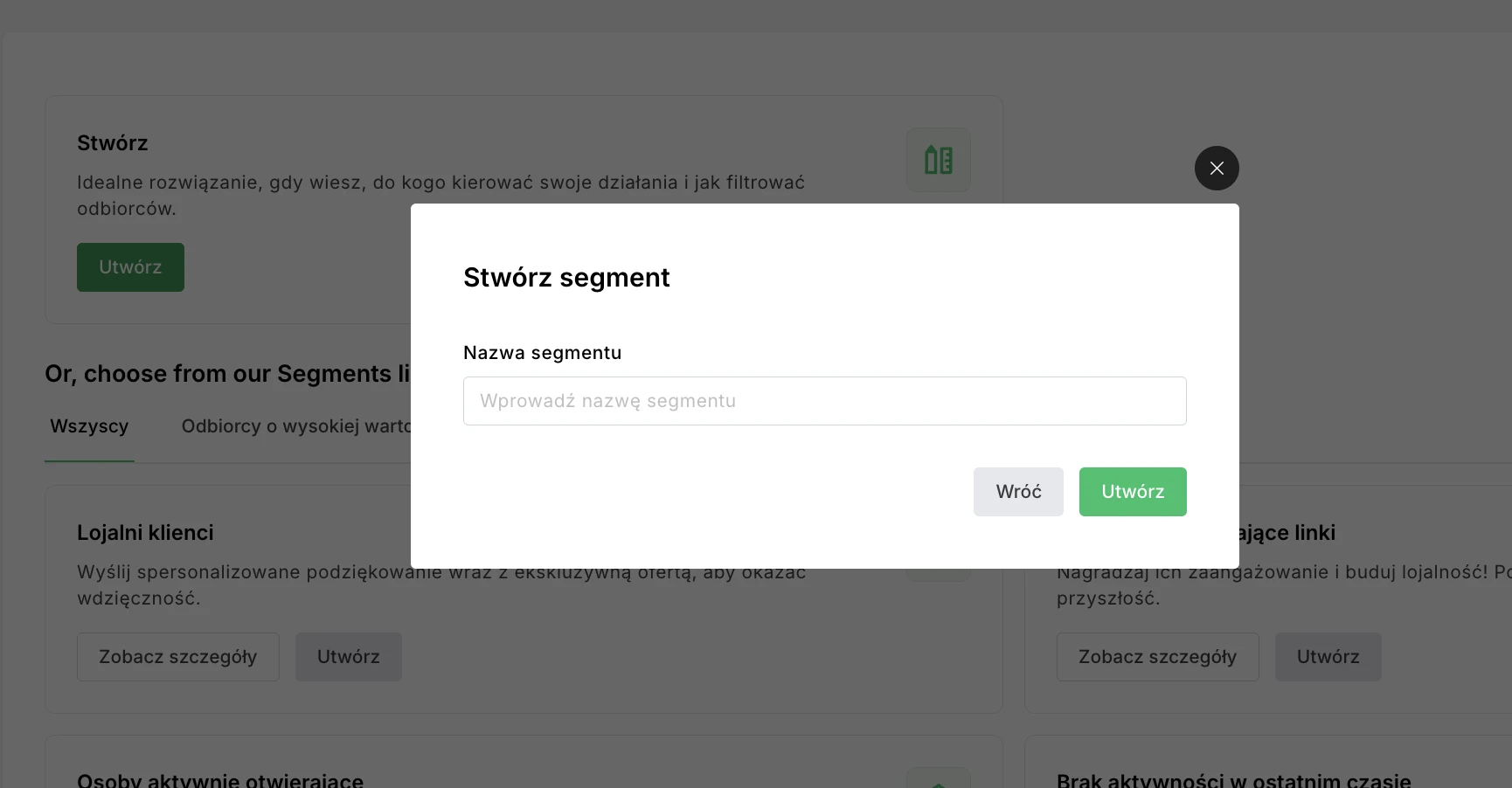Click Utwórz on the Lojalni klienci card
Image resolution: width=1512 pixels, height=788 pixels.
pyautogui.click(x=347, y=656)
